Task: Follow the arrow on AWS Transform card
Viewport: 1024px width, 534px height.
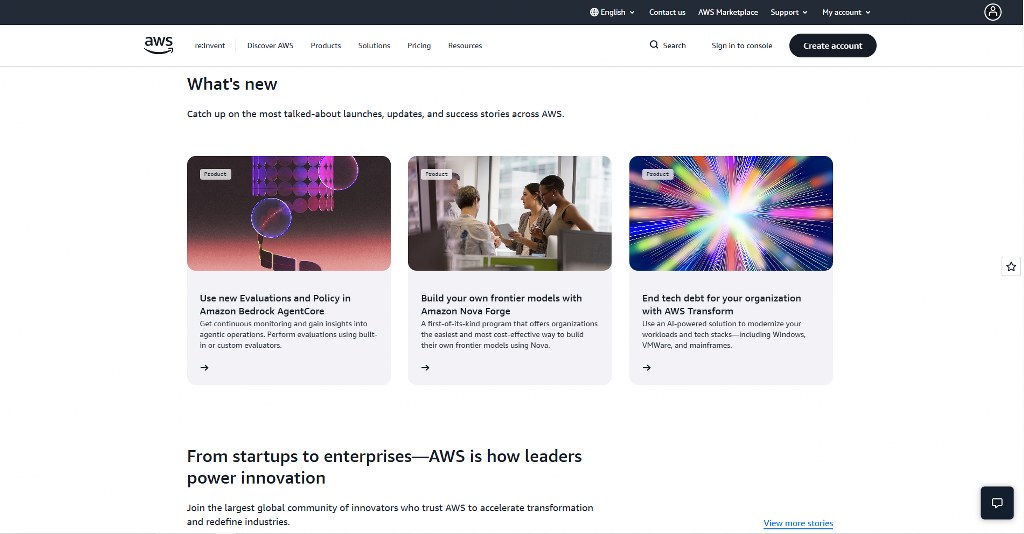Action: click(x=647, y=368)
